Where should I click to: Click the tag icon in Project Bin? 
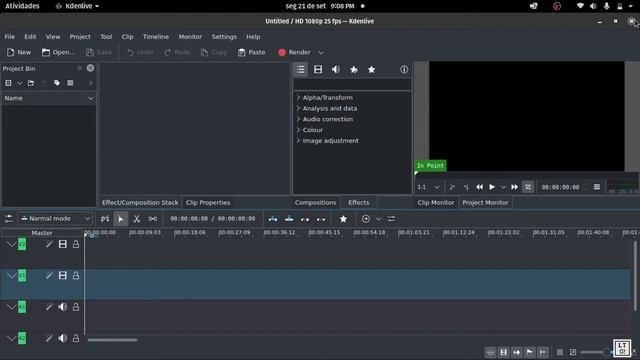57,83
